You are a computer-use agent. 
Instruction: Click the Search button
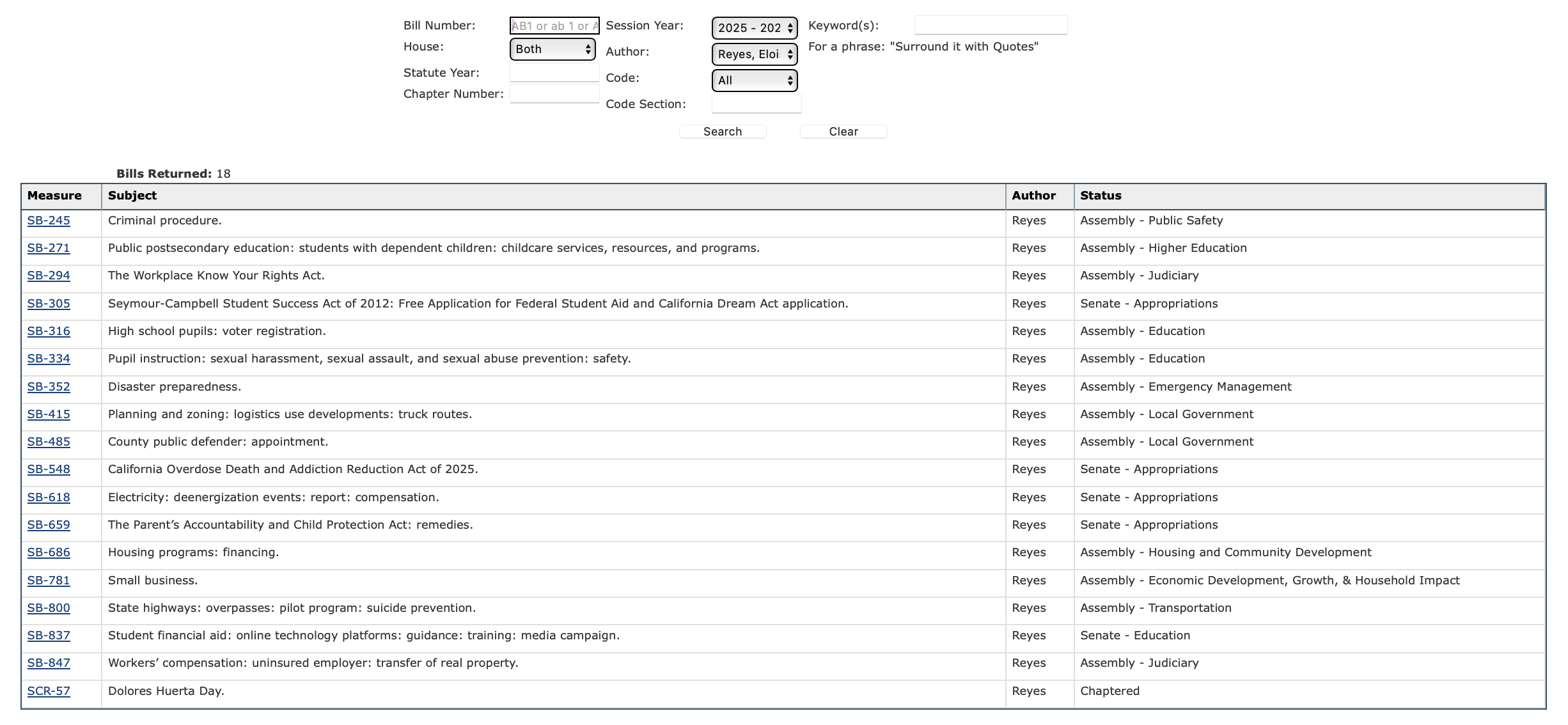pyautogui.click(x=722, y=132)
